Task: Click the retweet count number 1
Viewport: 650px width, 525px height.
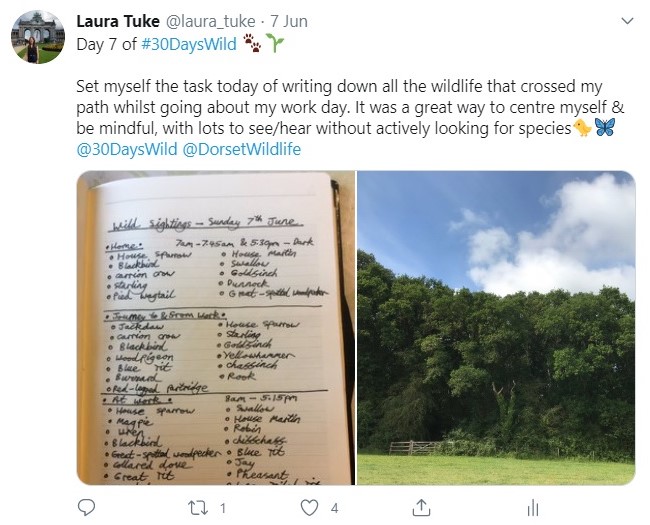Action: click(222, 508)
